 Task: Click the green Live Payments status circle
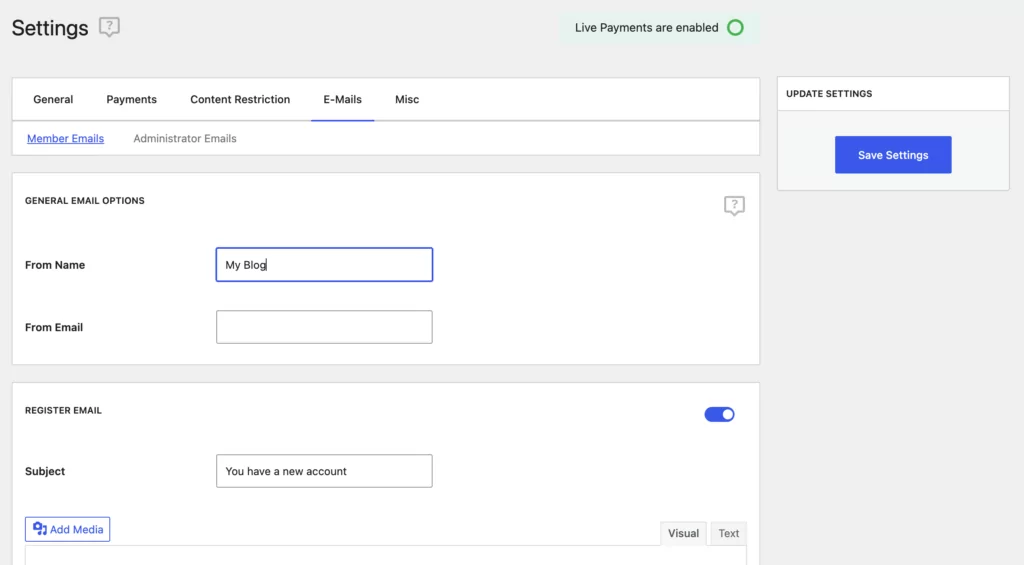click(x=735, y=27)
